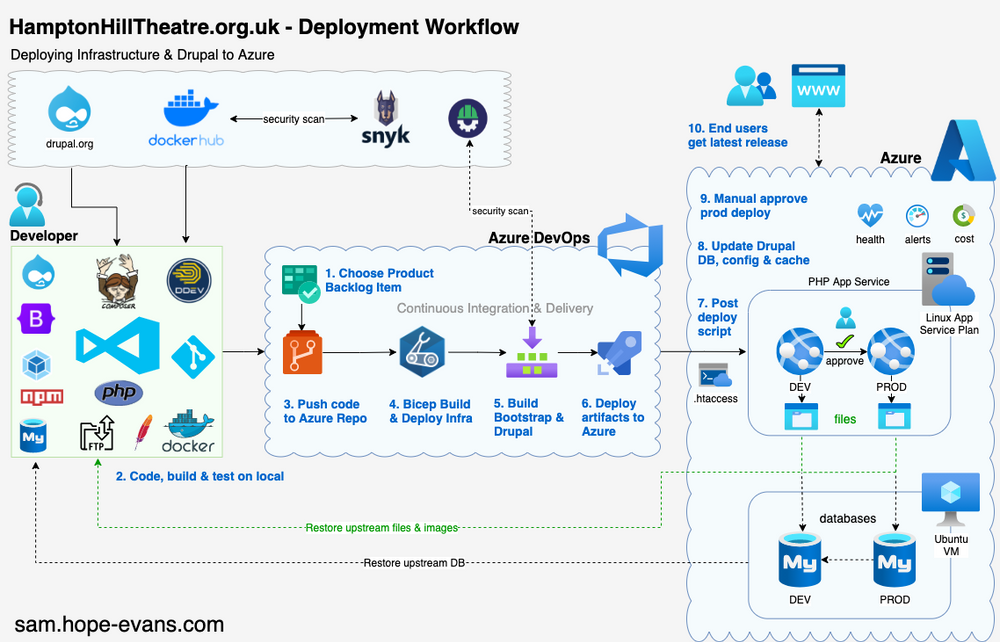Adjust the alerts gauge indicator
This screenshot has width=1000, height=642.
coord(917,218)
